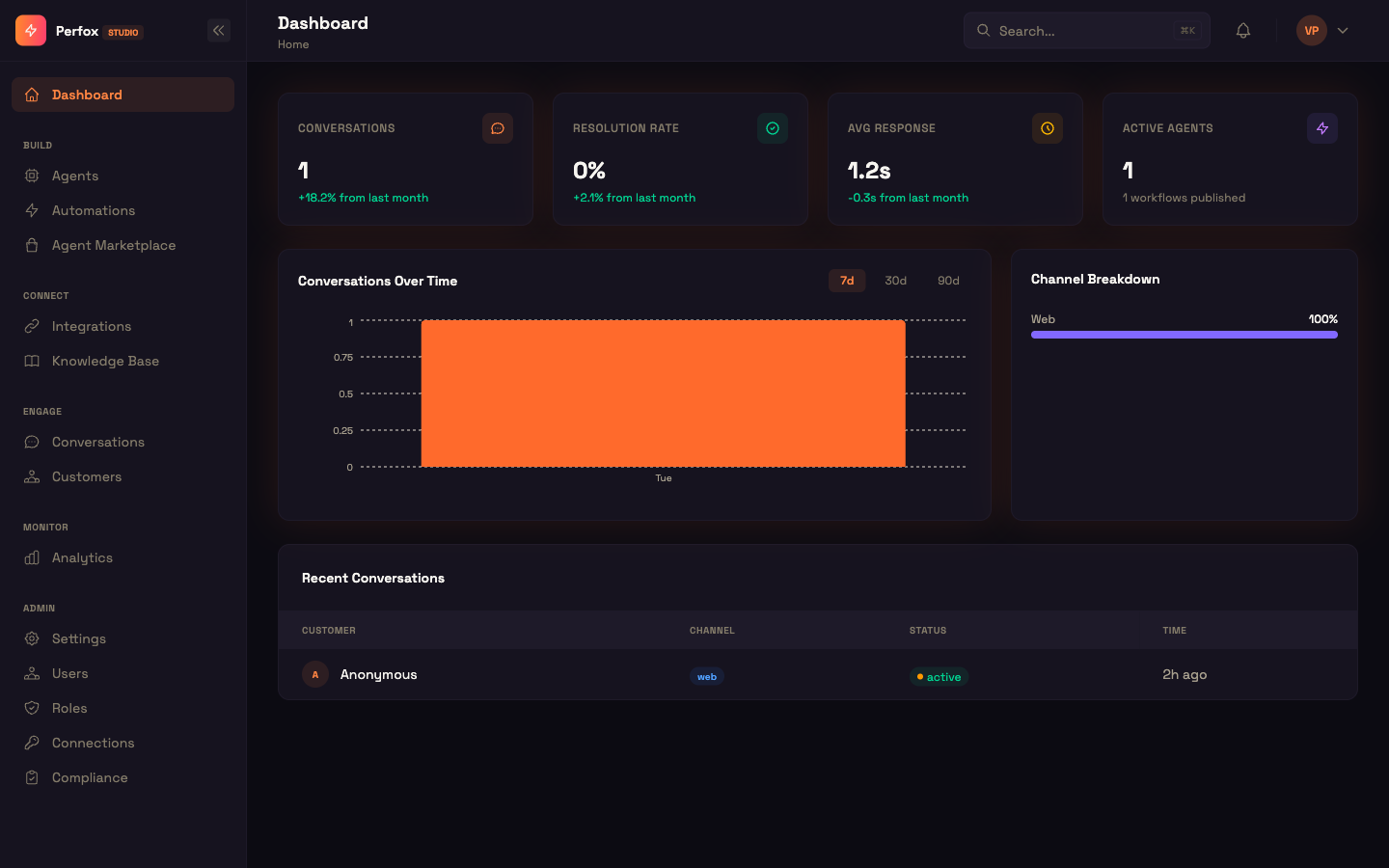Click the 'web' channel badge
The width and height of the screenshot is (1389, 868).
707,676
